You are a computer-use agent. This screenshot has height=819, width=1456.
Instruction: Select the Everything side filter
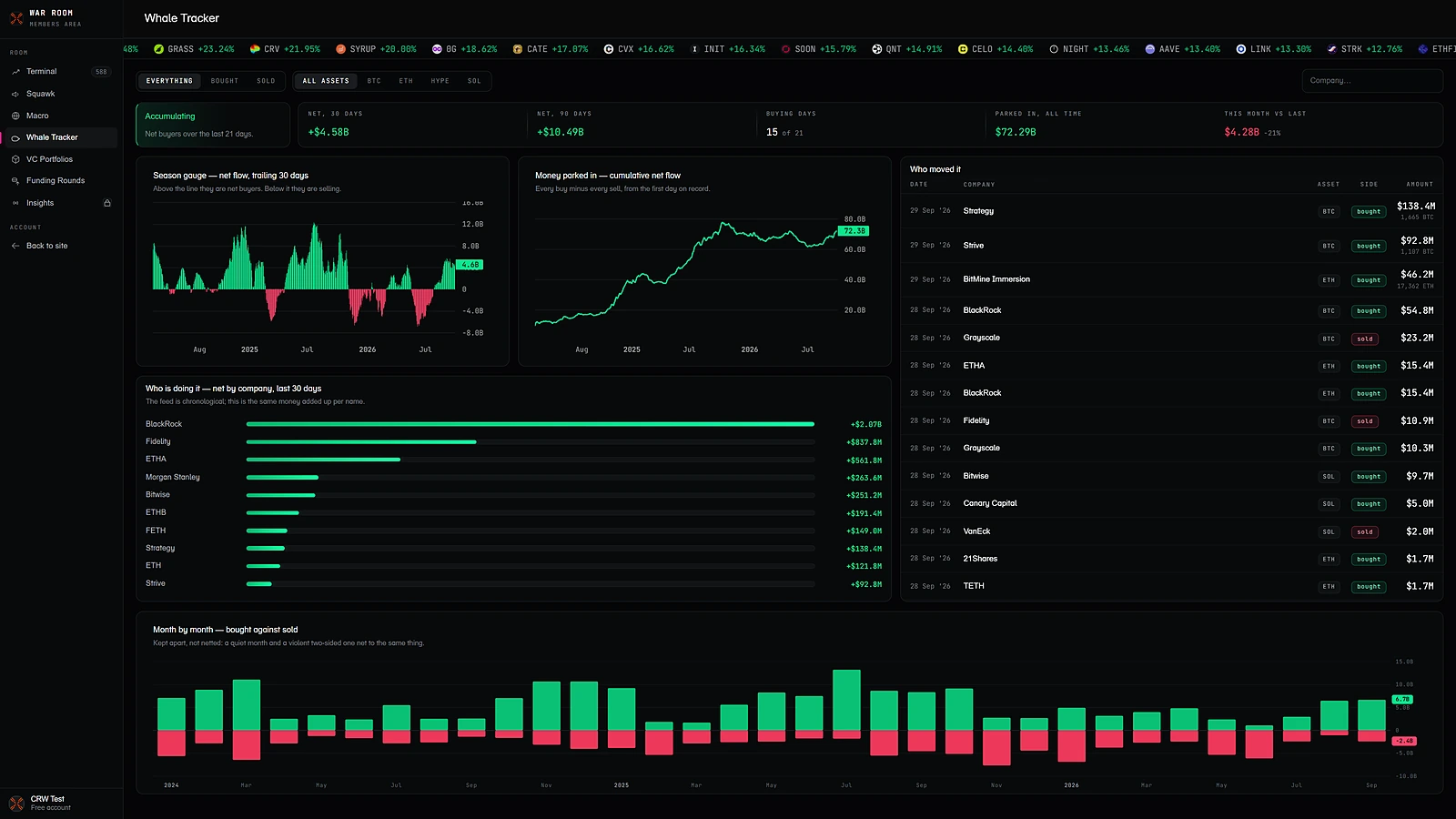click(169, 81)
